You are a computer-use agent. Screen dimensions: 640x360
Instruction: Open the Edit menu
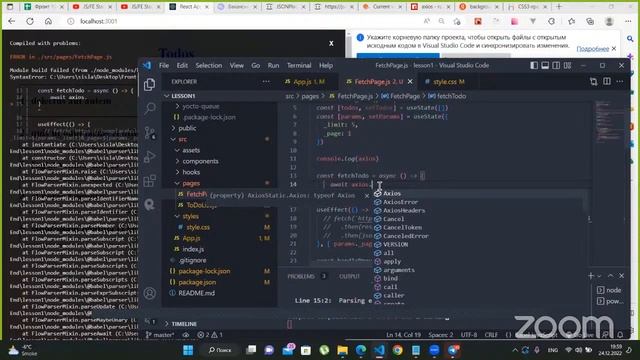(x=182, y=65)
